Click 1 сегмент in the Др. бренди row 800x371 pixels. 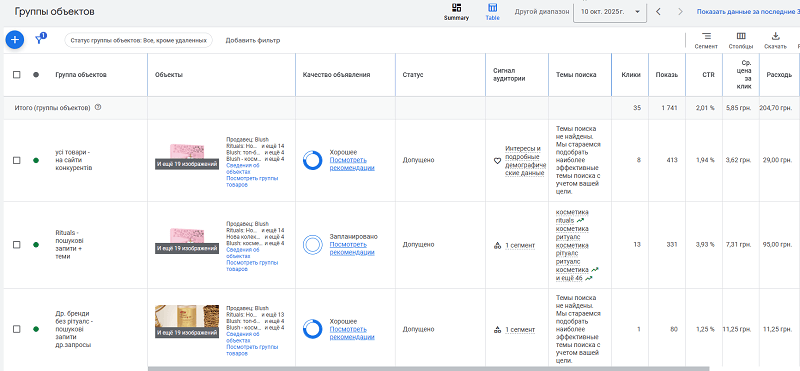(x=520, y=330)
